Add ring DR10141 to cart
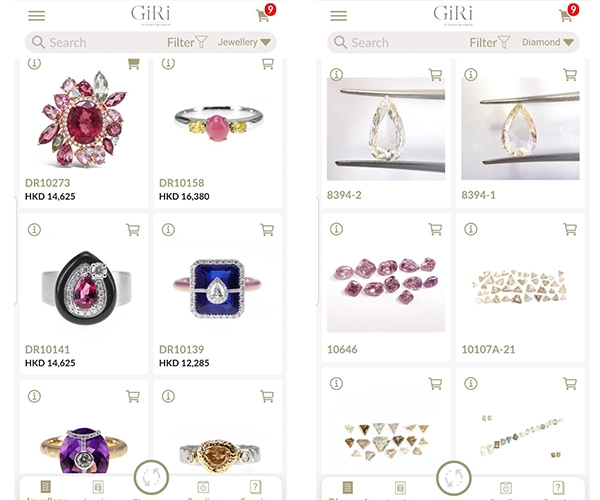Image resolution: width=600 pixels, height=500 pixels. pos(133,230)
